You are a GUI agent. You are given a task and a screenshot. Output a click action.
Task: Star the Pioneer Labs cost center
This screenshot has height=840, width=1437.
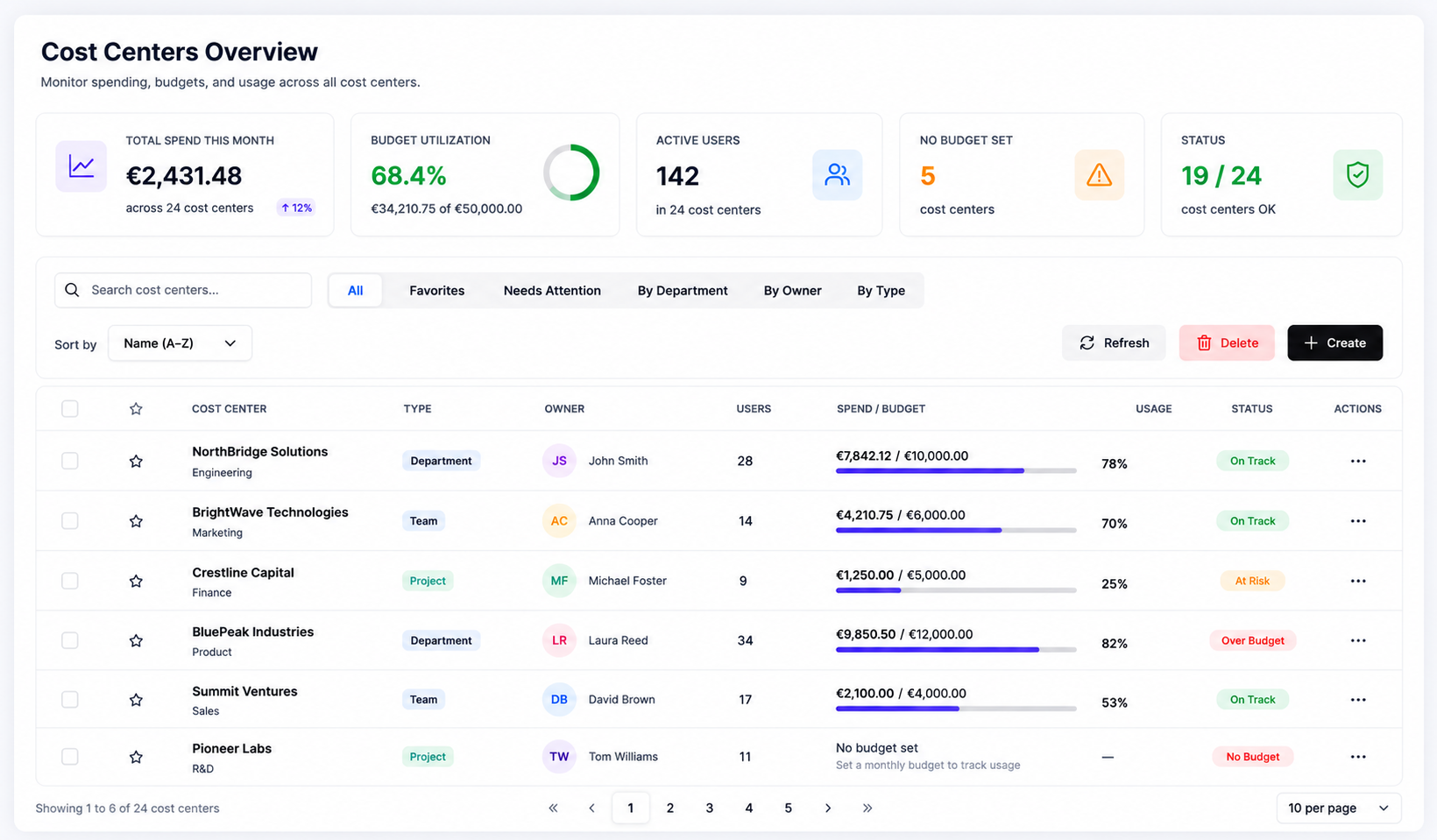click(136, 757)
